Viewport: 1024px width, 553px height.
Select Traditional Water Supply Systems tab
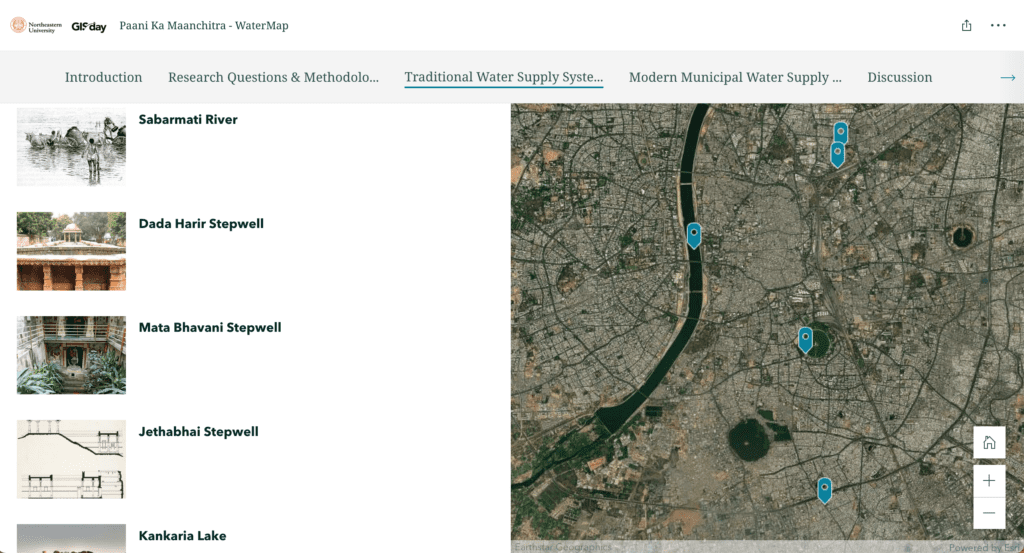click(x=504, y=77)
